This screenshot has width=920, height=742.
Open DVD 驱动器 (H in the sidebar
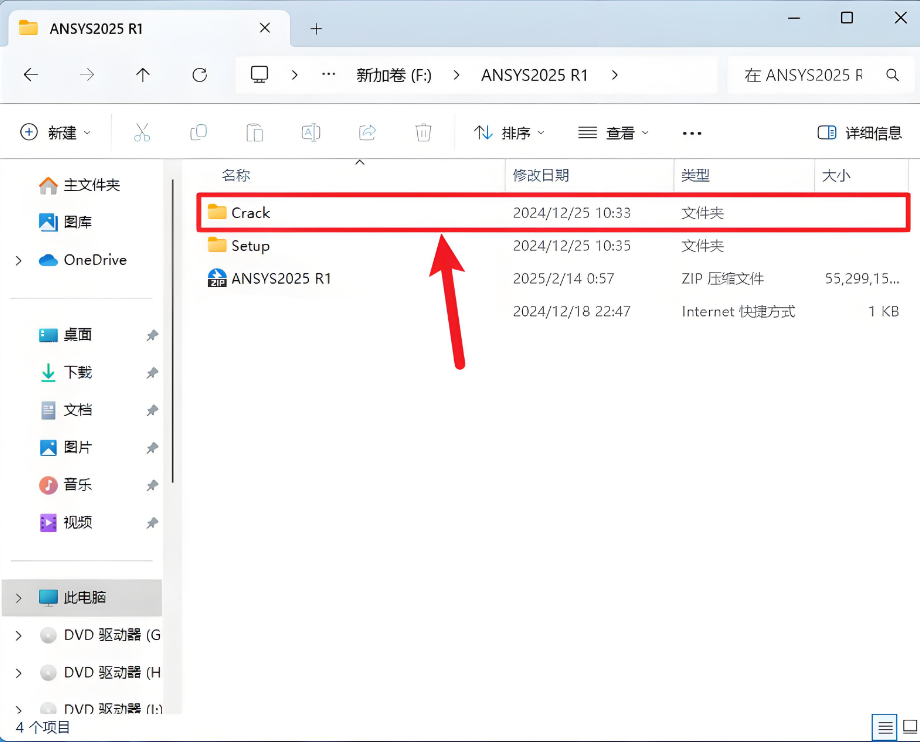point(100,673)
